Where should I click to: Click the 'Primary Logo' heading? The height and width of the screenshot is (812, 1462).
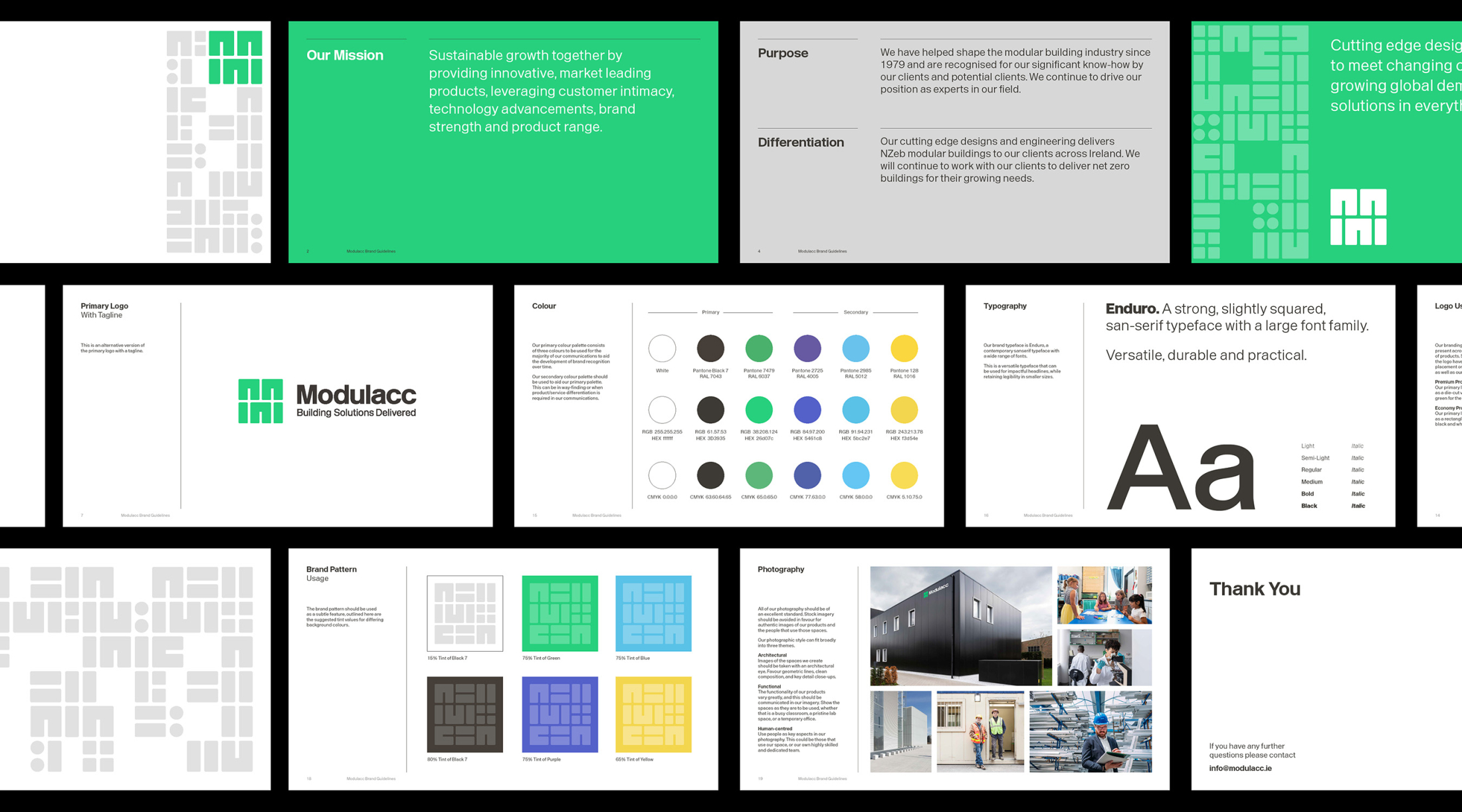click(x=104, y=306)
